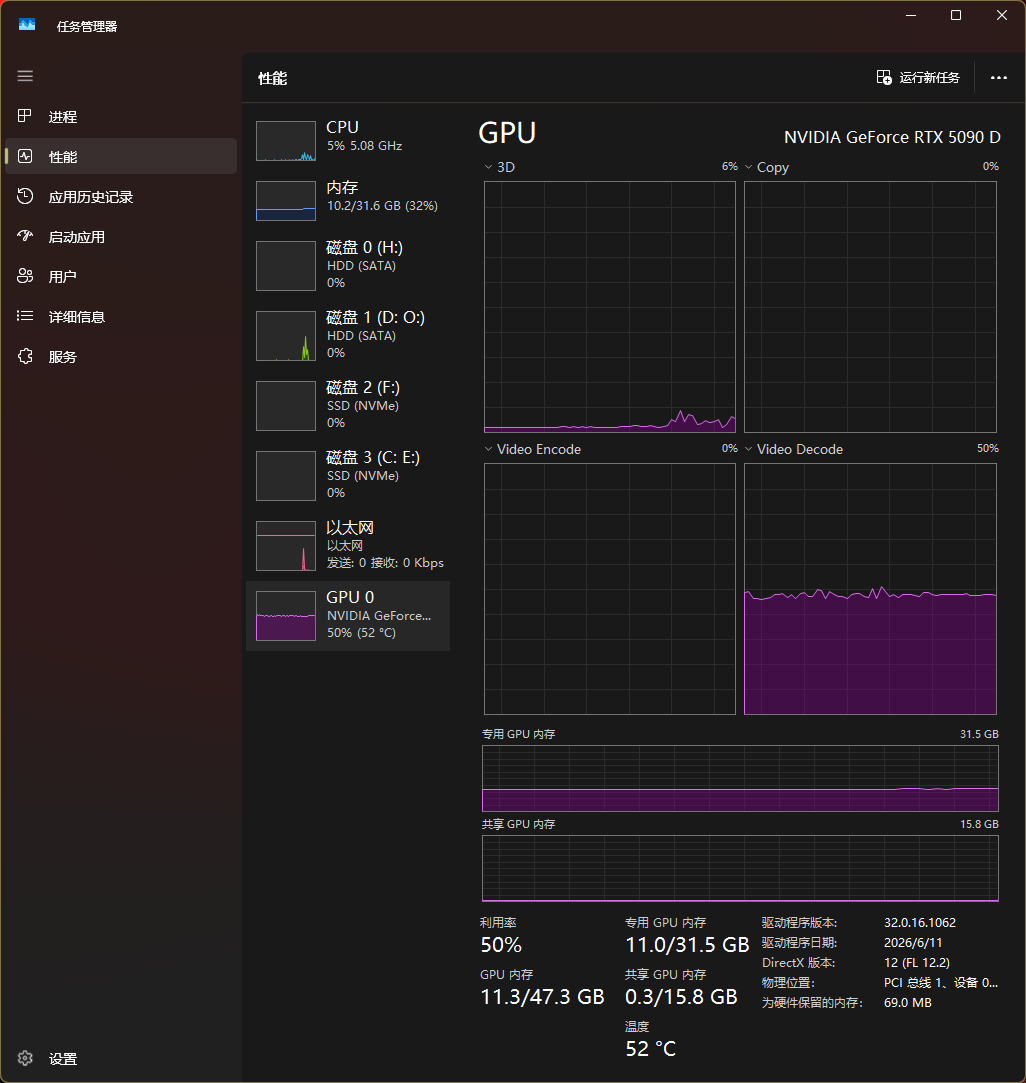Screen dimensions: 1026x1083
Task: Click the 69.0 MB reserved memory value
Action: 907,1002
